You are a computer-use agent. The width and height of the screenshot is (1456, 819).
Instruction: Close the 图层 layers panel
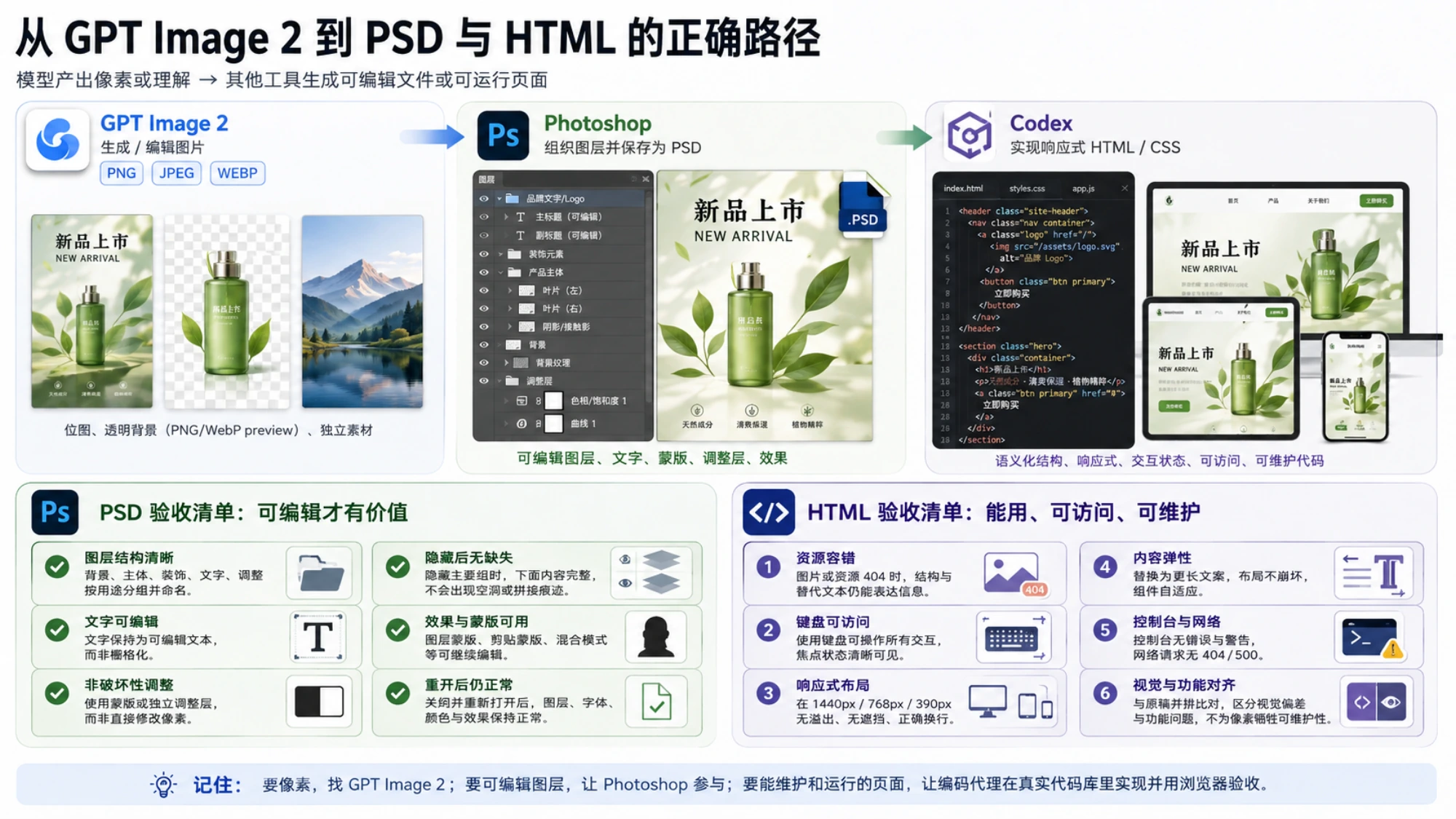[646, 179]
